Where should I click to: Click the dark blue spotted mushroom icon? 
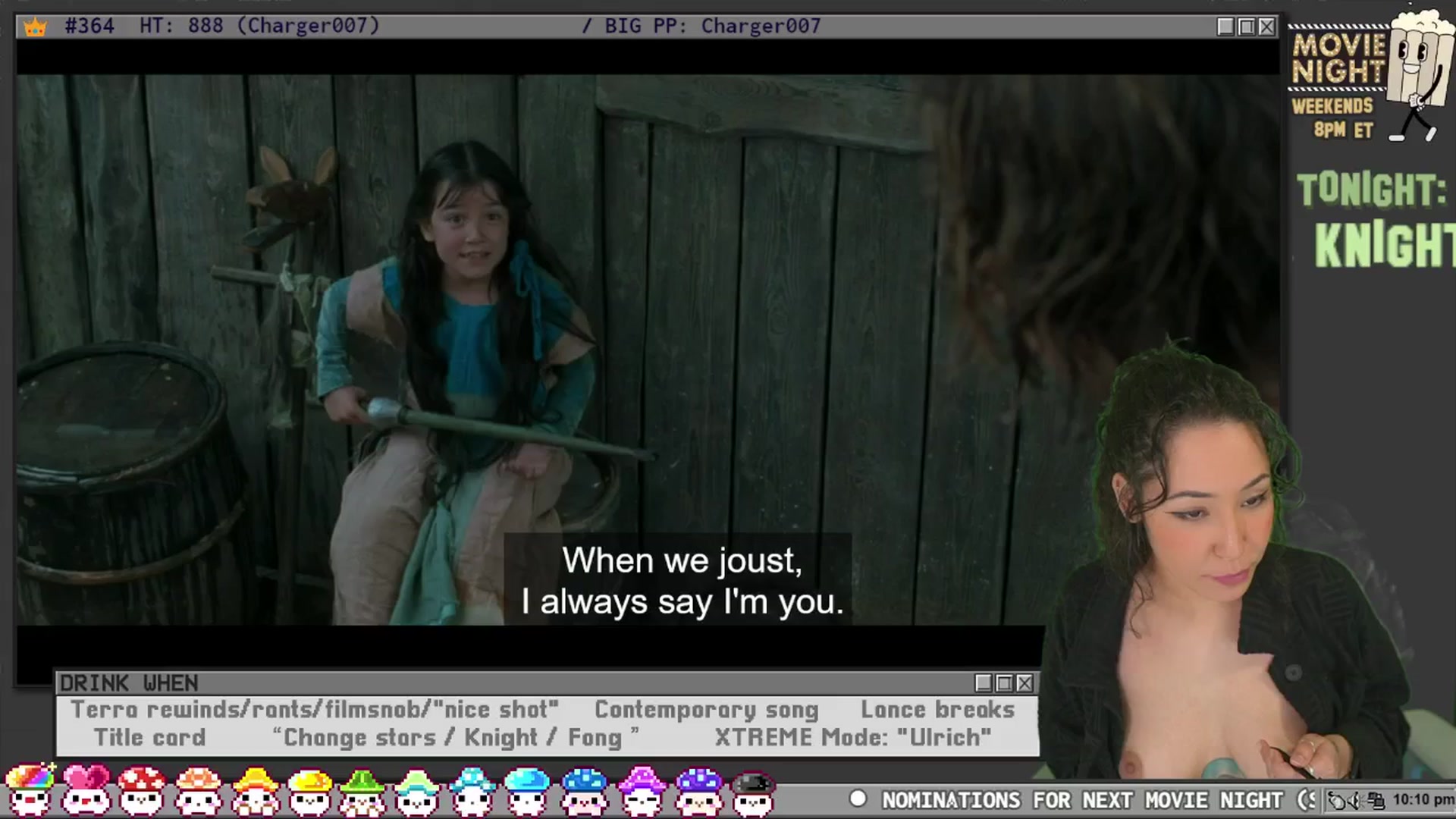[584, 791]
